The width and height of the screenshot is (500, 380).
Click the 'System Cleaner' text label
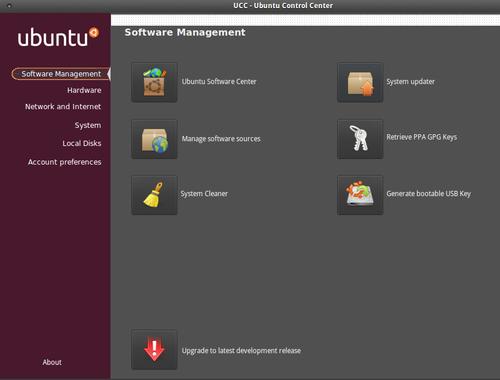point(204,194)
